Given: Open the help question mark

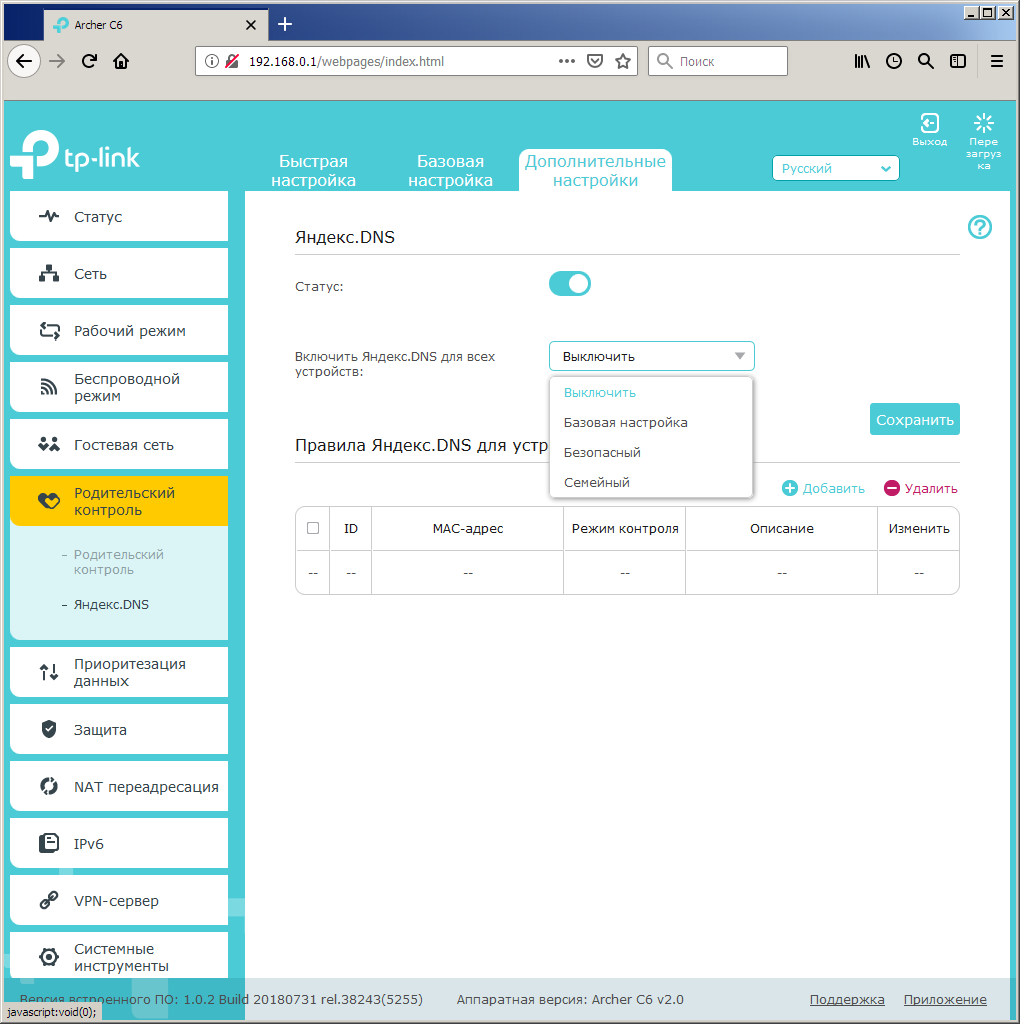Looking at the screenshot, I should tap(980, 227).
